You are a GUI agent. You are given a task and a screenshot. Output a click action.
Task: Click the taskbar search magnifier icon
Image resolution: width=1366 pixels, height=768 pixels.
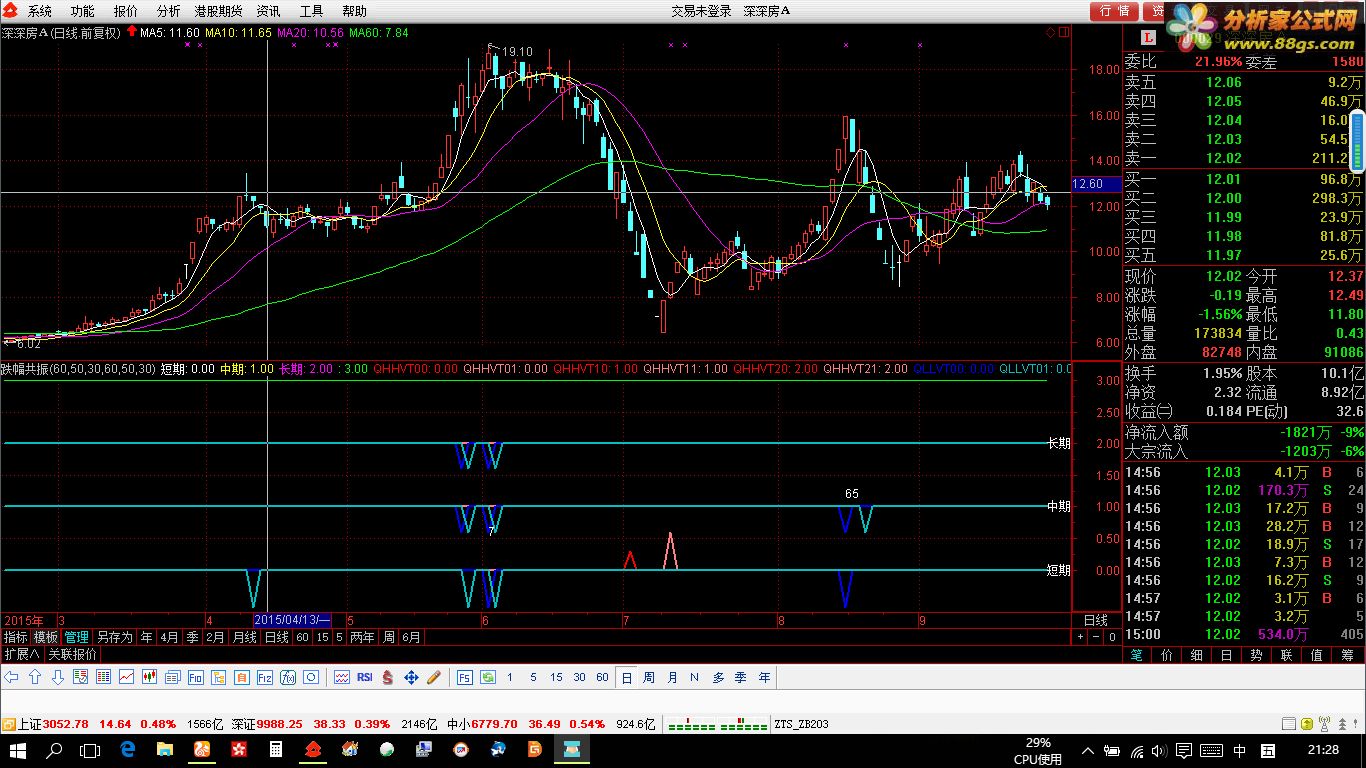tap(55, 749)
